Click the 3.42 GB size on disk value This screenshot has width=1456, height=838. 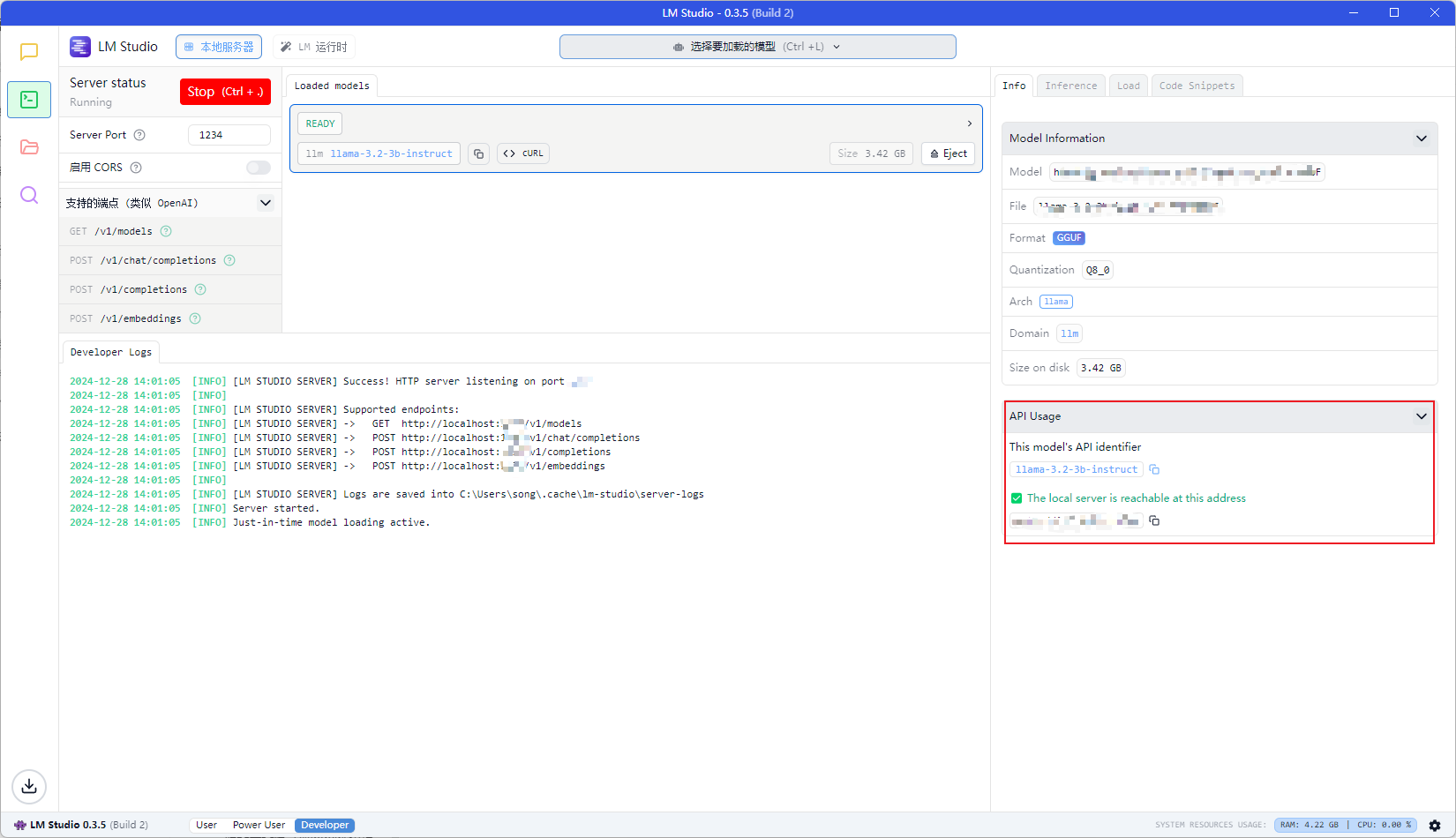pyautogui.click(x=1101, y=368)
